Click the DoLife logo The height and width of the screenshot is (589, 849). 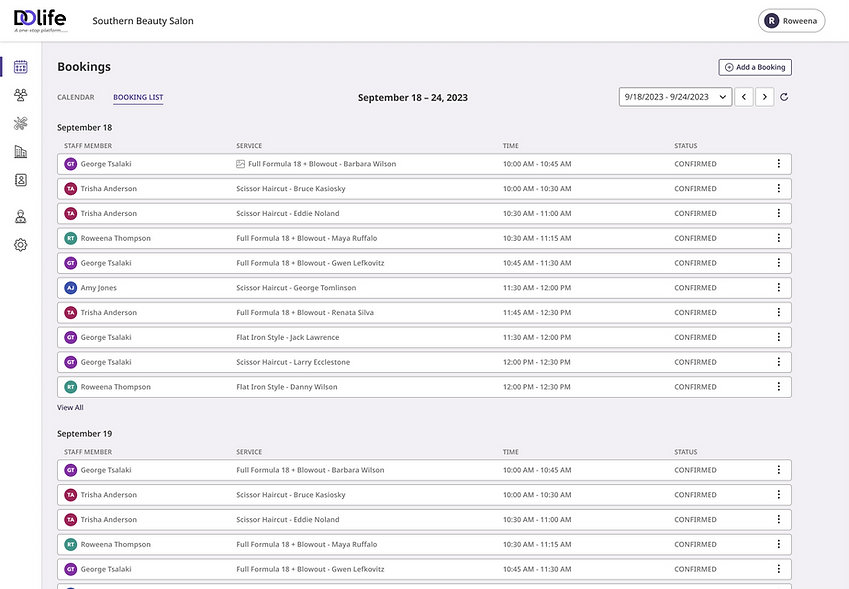(x=37, y=18)
